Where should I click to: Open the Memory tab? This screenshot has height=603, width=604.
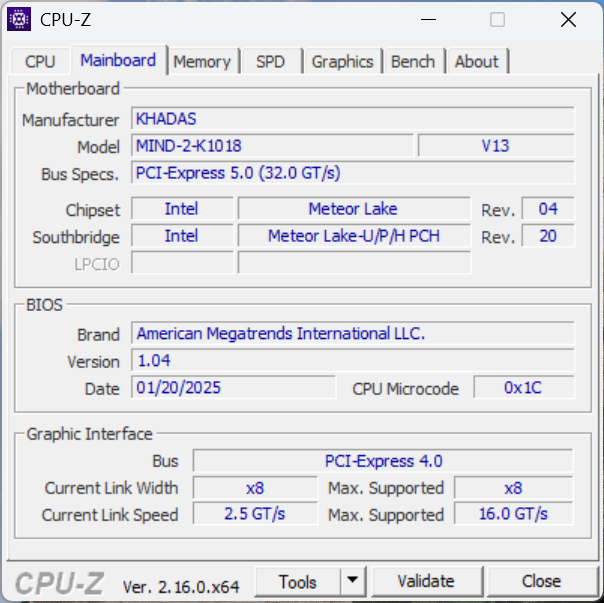(x=202, y=61)
